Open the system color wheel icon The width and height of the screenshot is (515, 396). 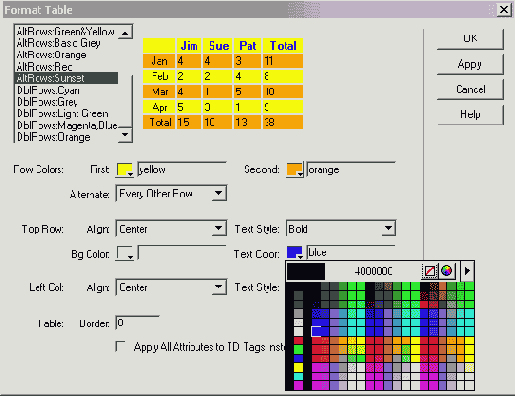(447, 271)
